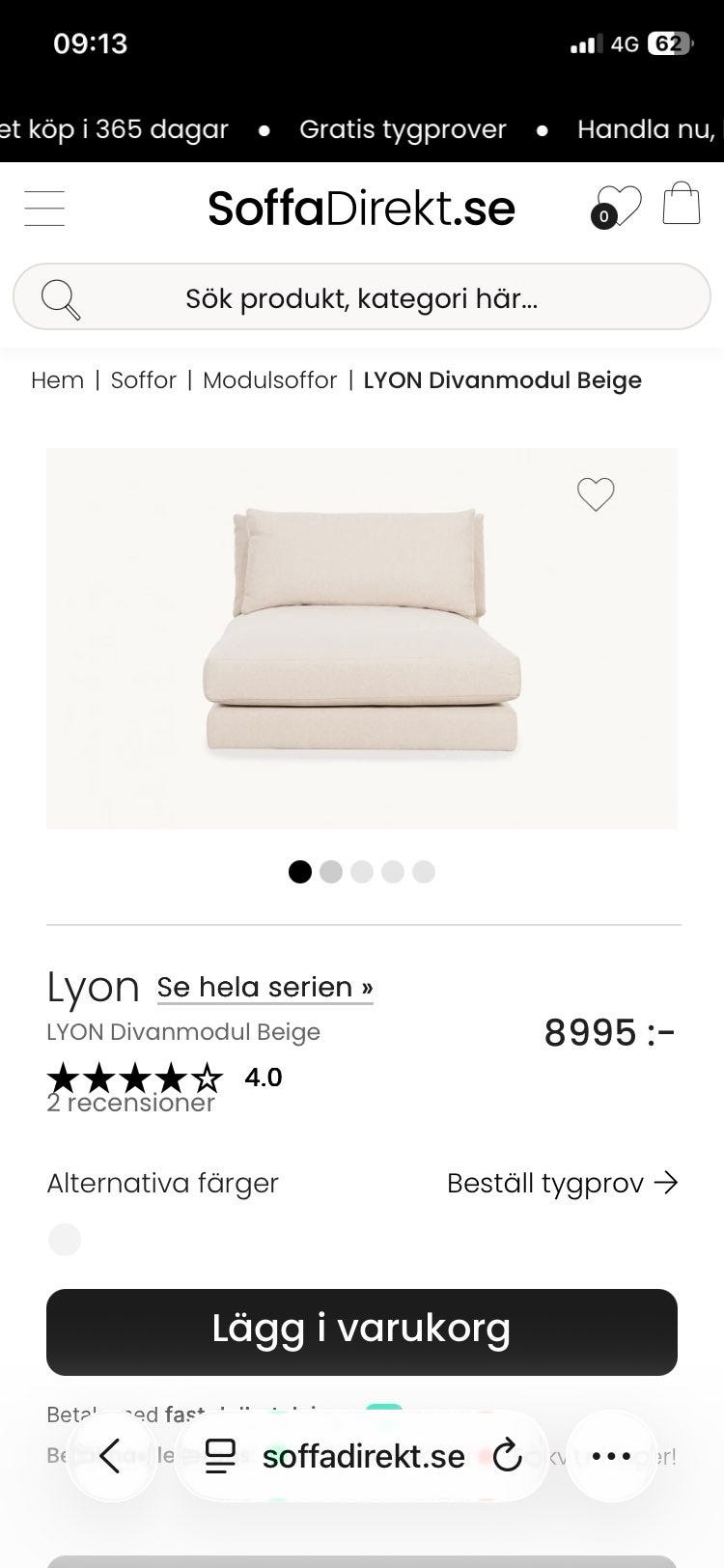Go back with browser back arrow
This screenshot has height=1568, width=724.
[110, 1456]
